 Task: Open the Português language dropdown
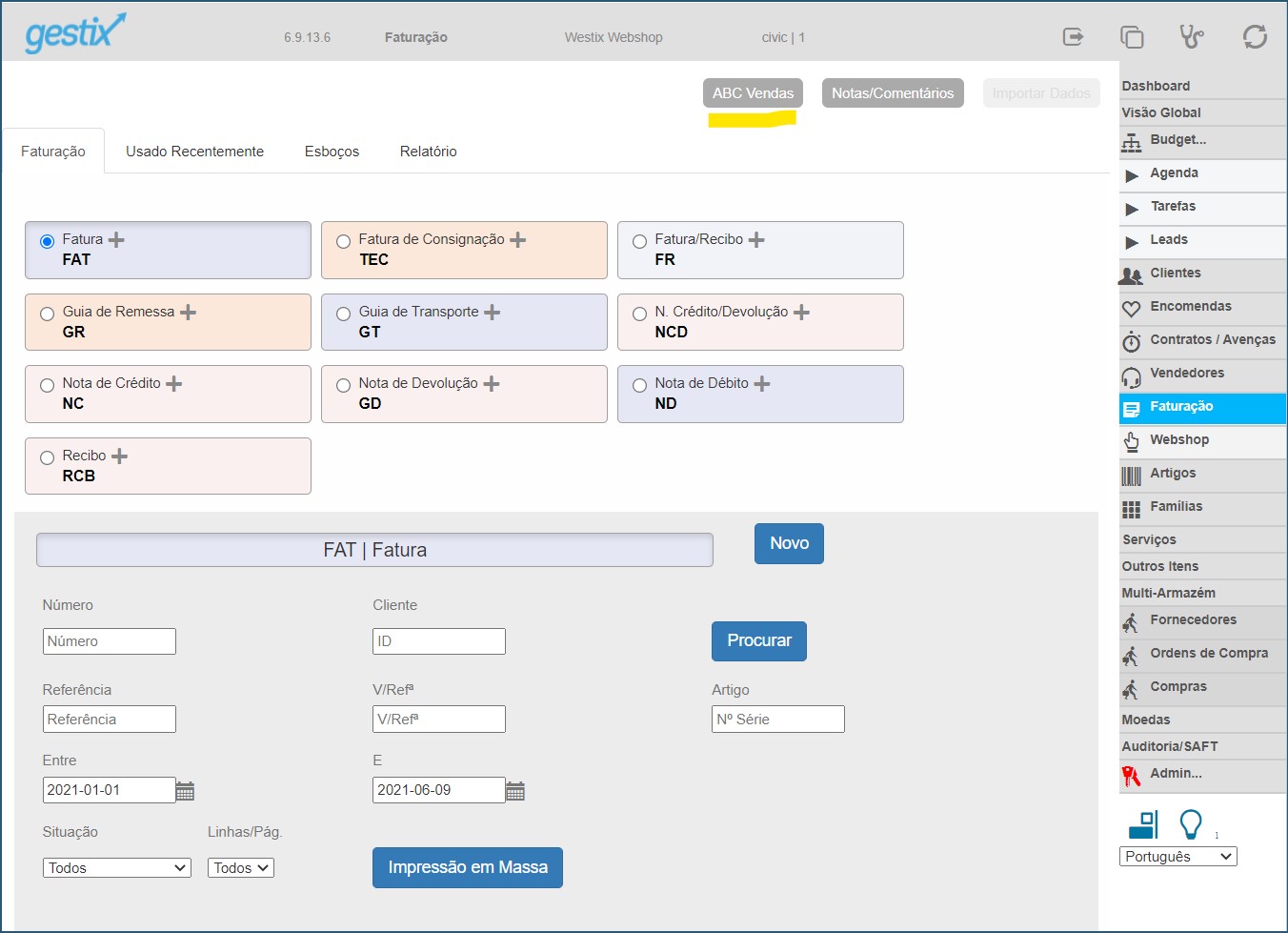click(1178, 856)
